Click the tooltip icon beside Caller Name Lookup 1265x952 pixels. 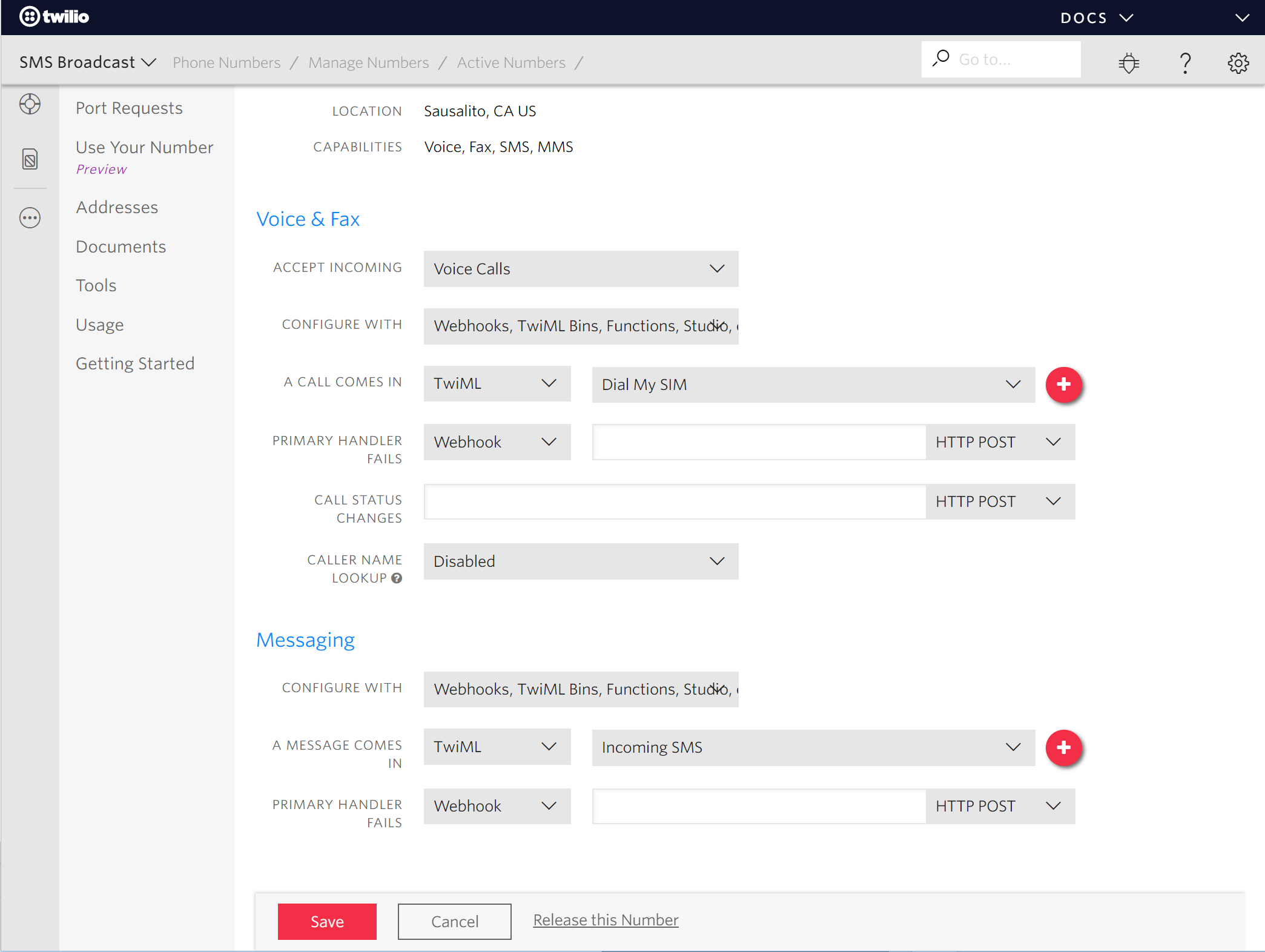tap(397, 578)
